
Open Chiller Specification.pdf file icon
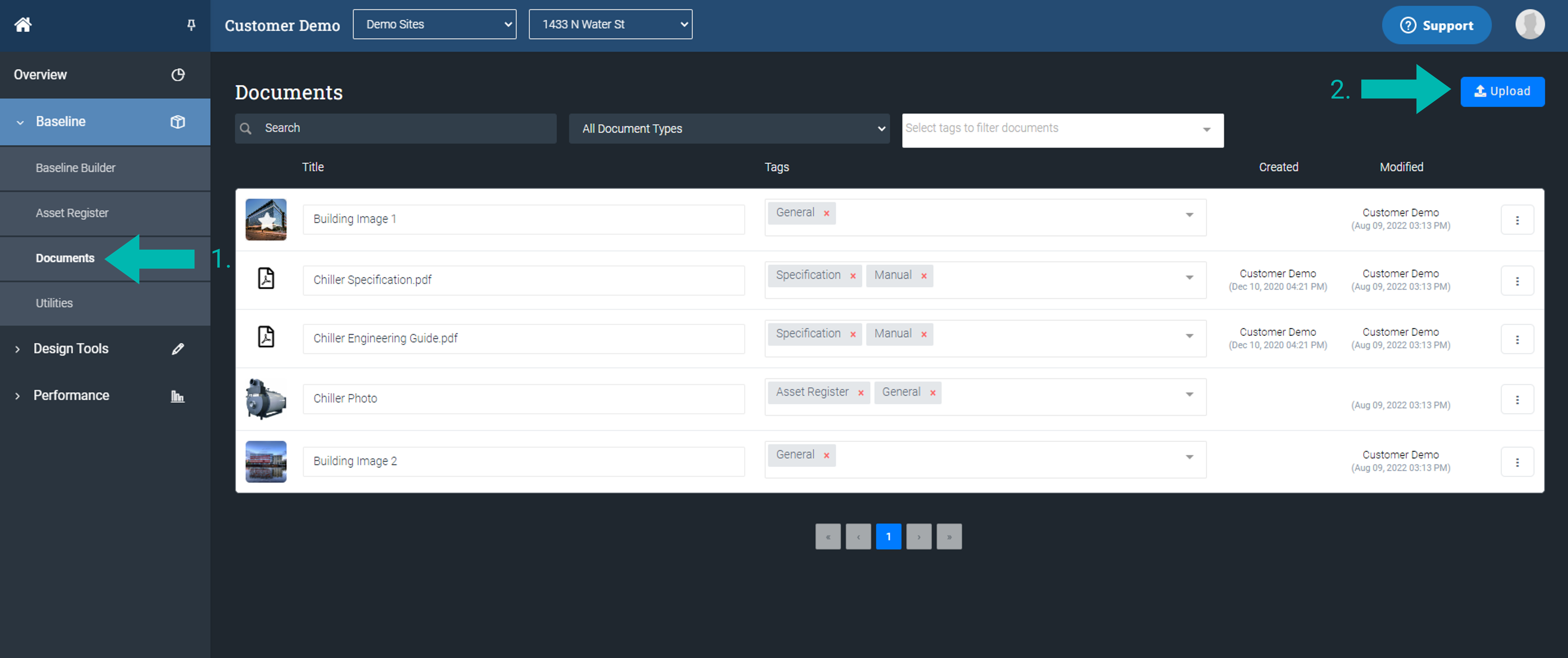pyautogui.click(x=266, y=278)
